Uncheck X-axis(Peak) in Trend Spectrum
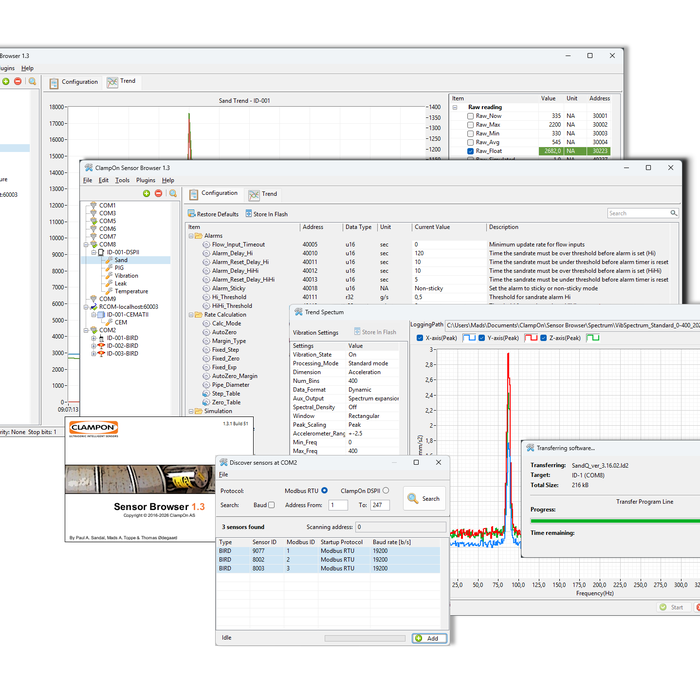The width and height of the screenshot is (700, 700). point(420,338)
